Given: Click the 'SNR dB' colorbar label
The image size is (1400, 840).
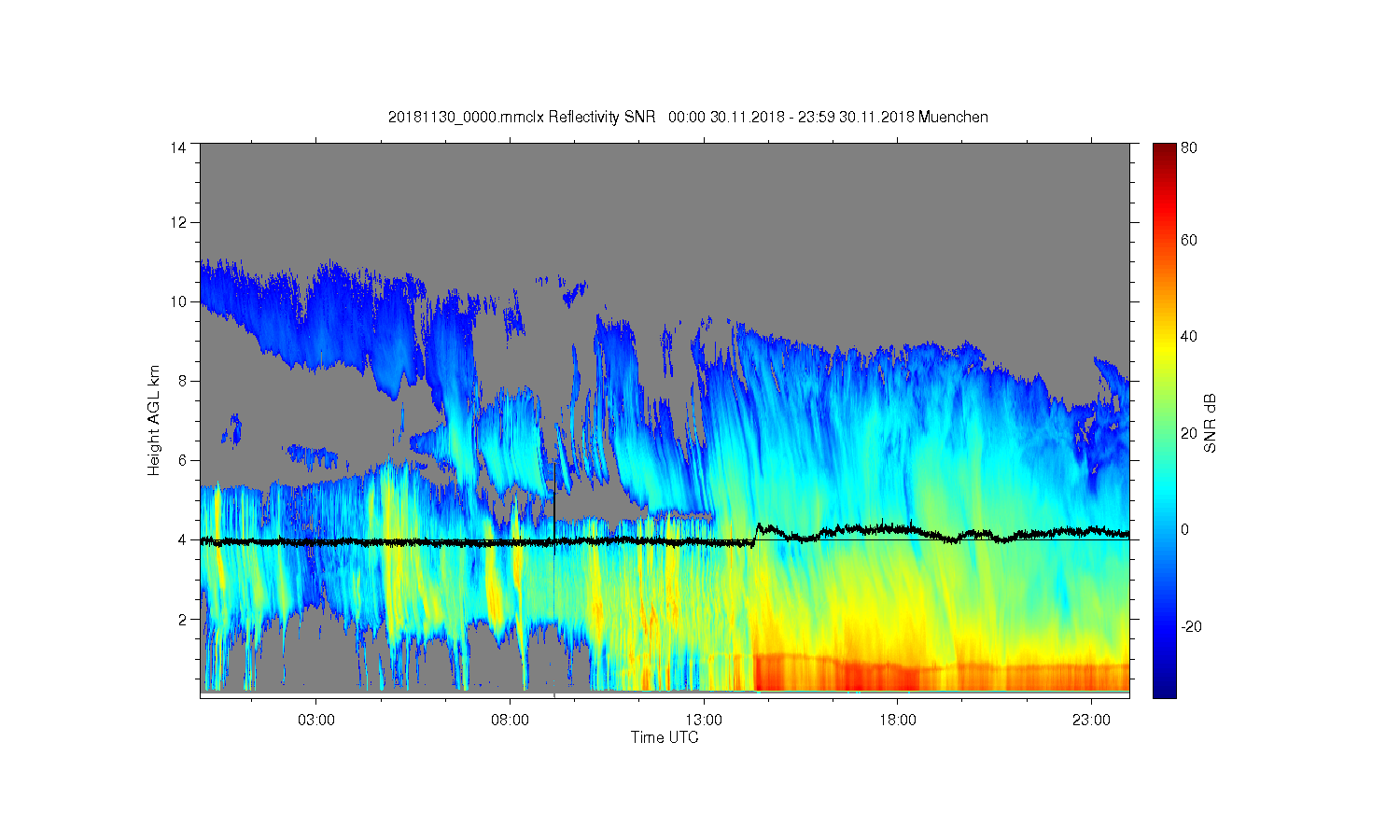Looking at the screenshot, I should click(1210, 423).
